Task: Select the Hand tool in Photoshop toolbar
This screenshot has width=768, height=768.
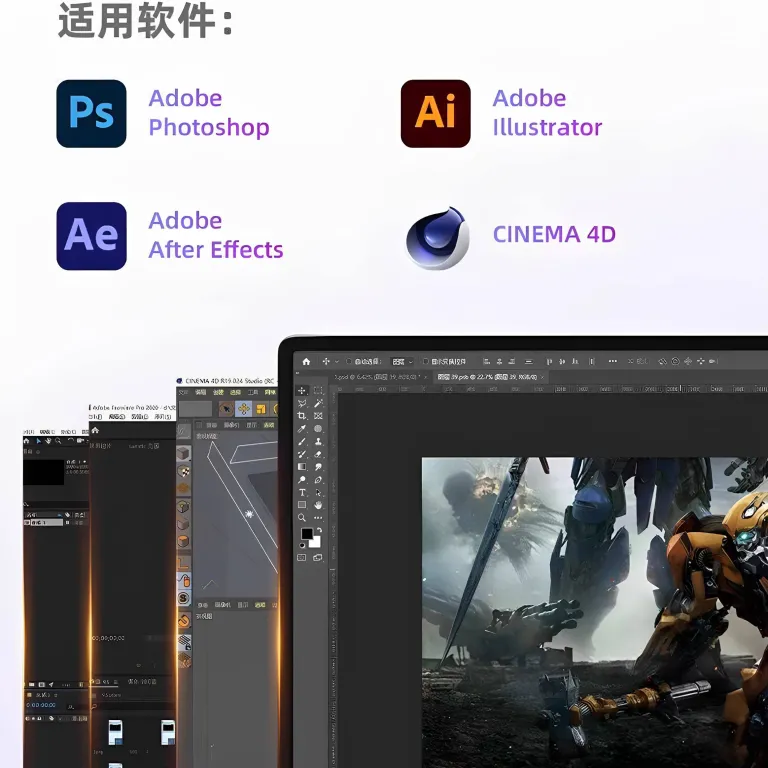Action: pos(318,505)
